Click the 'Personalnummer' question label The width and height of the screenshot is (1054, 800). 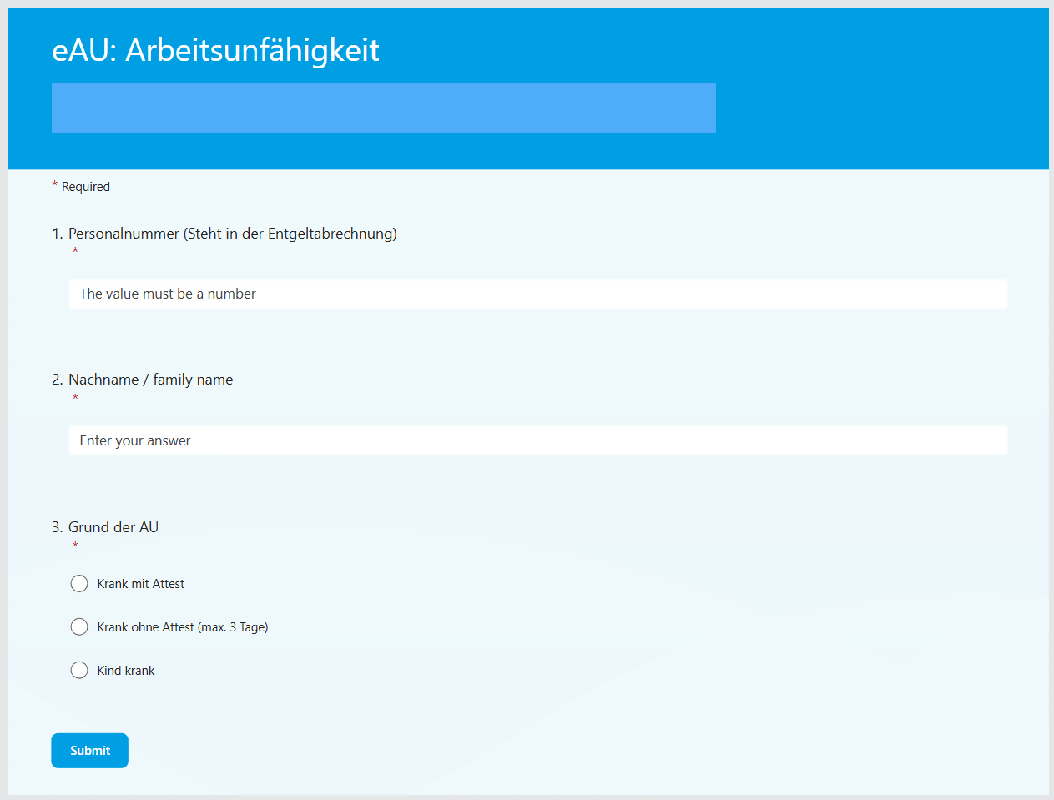click(x=123, y=234)
